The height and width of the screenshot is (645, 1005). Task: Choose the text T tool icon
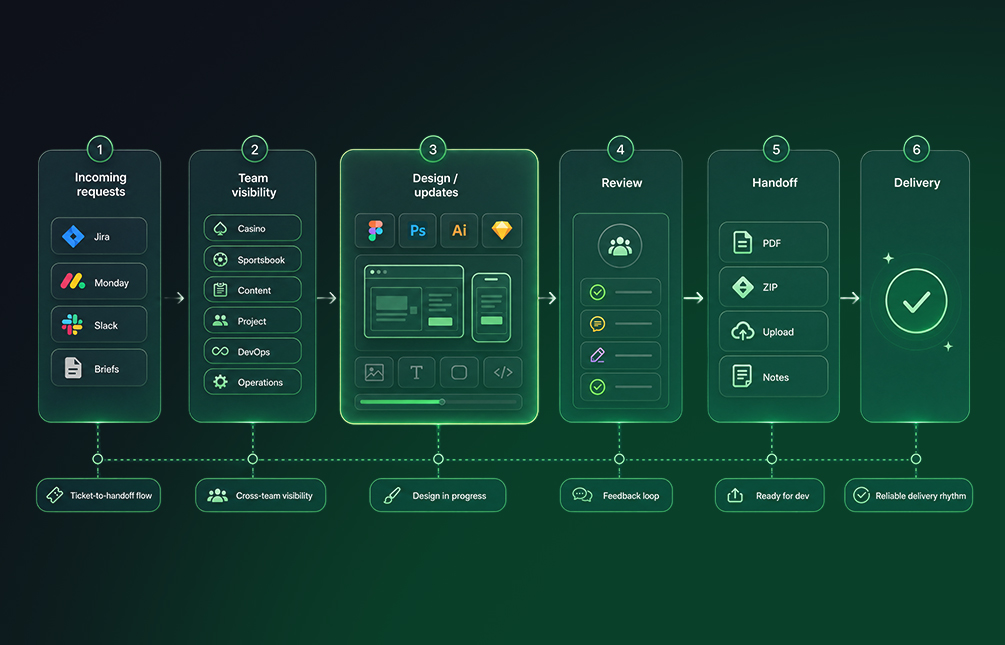click(x=417, y=372)
